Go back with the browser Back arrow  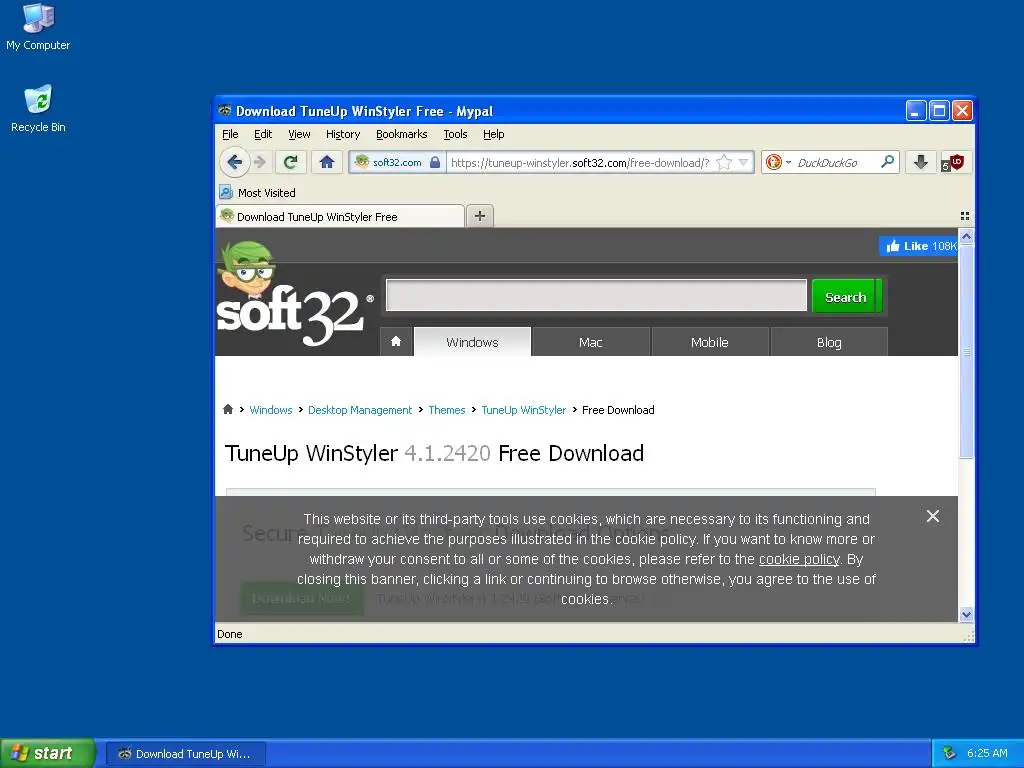coord(234,162)
